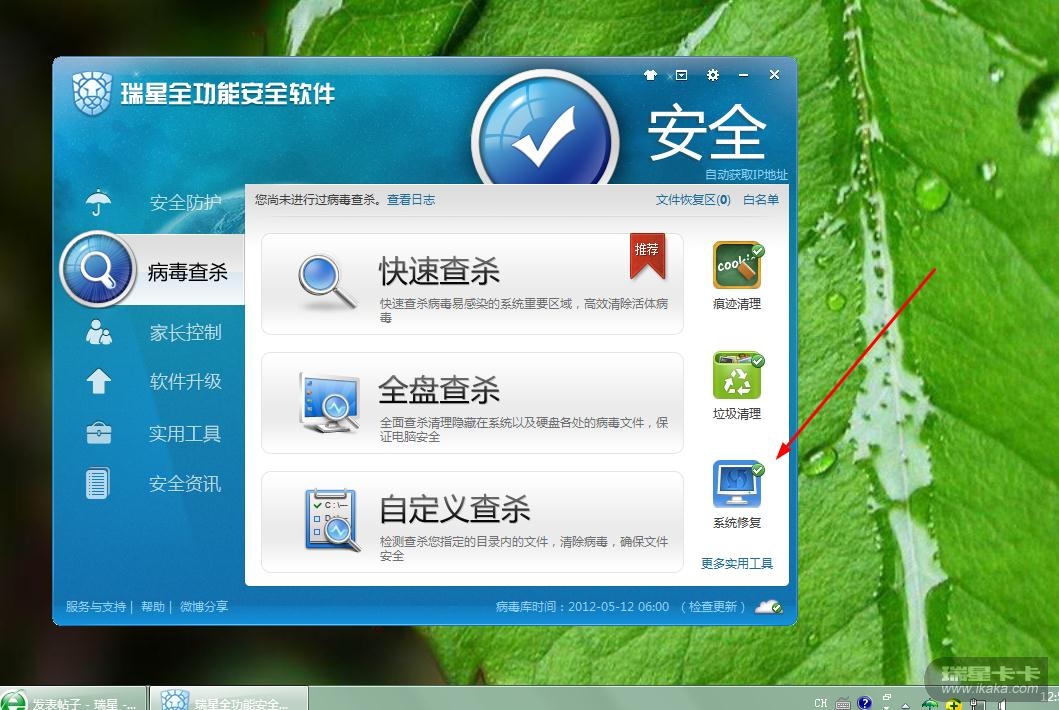Minimize the Rising security window
Viewport: 1059px width, 710px height.
pyautogui.click(x=744, y=75)
